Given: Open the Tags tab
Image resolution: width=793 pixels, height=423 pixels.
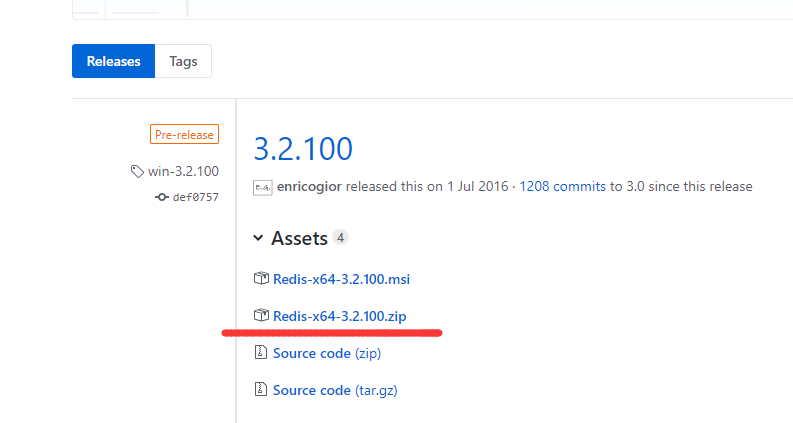Looking at the screenshot, I should click(183, 61).
